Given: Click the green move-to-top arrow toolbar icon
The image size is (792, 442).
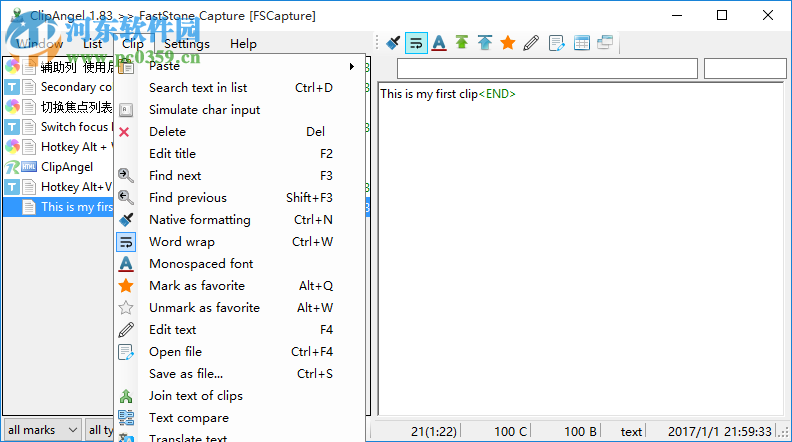Looking at the screenshot, I should [x=462, y=43].
